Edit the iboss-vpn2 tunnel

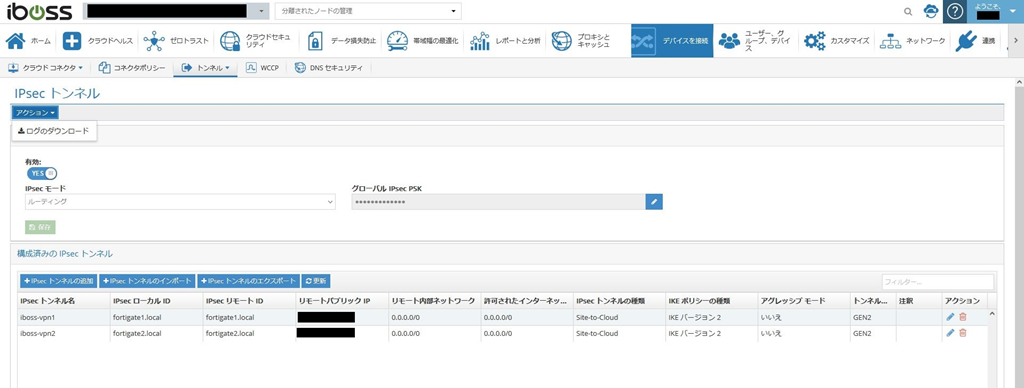[950, 333]
